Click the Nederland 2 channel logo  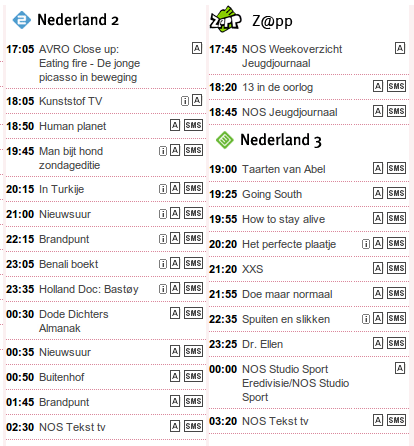22,20
